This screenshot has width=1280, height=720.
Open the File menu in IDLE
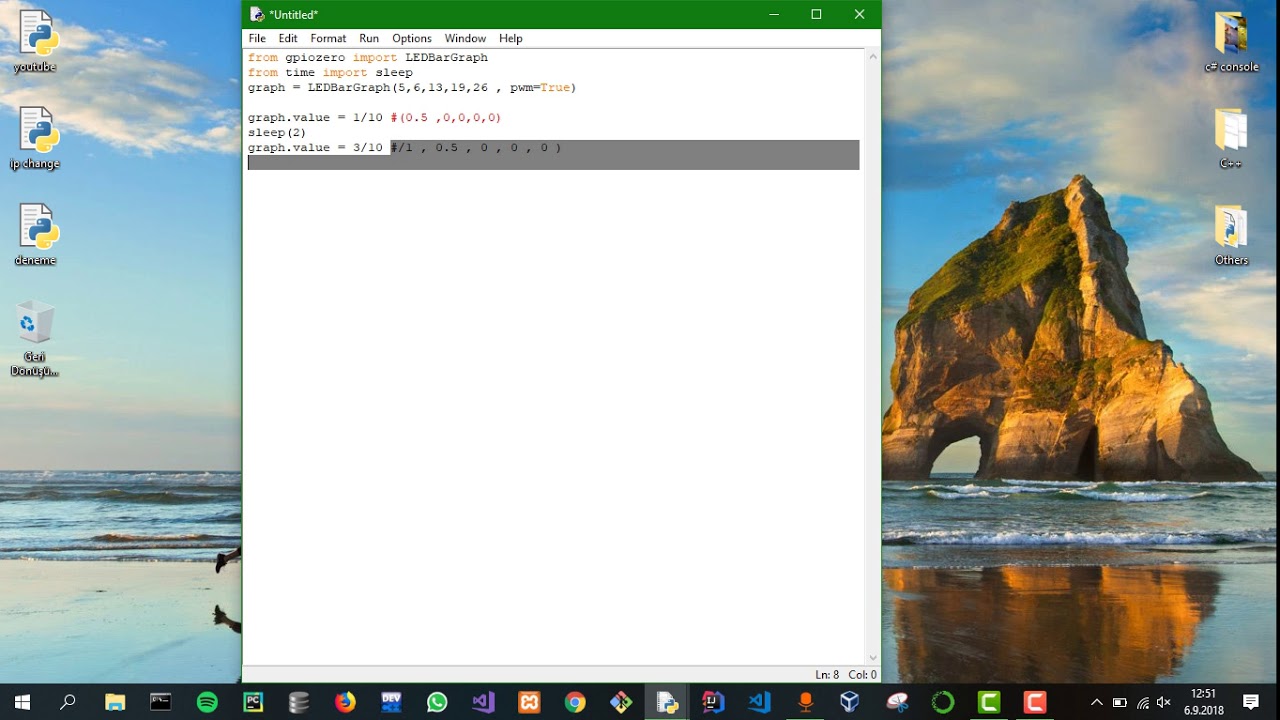tap(257, 38)
